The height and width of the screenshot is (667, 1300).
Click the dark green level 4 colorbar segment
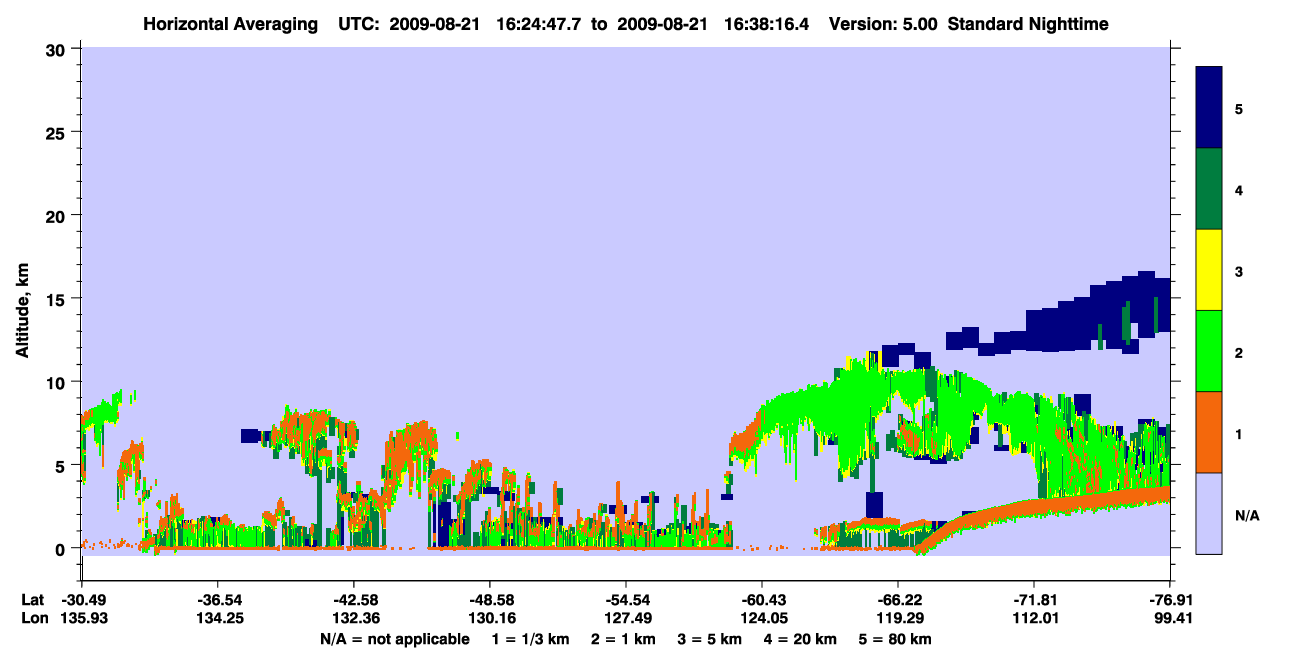point(1209,189)
